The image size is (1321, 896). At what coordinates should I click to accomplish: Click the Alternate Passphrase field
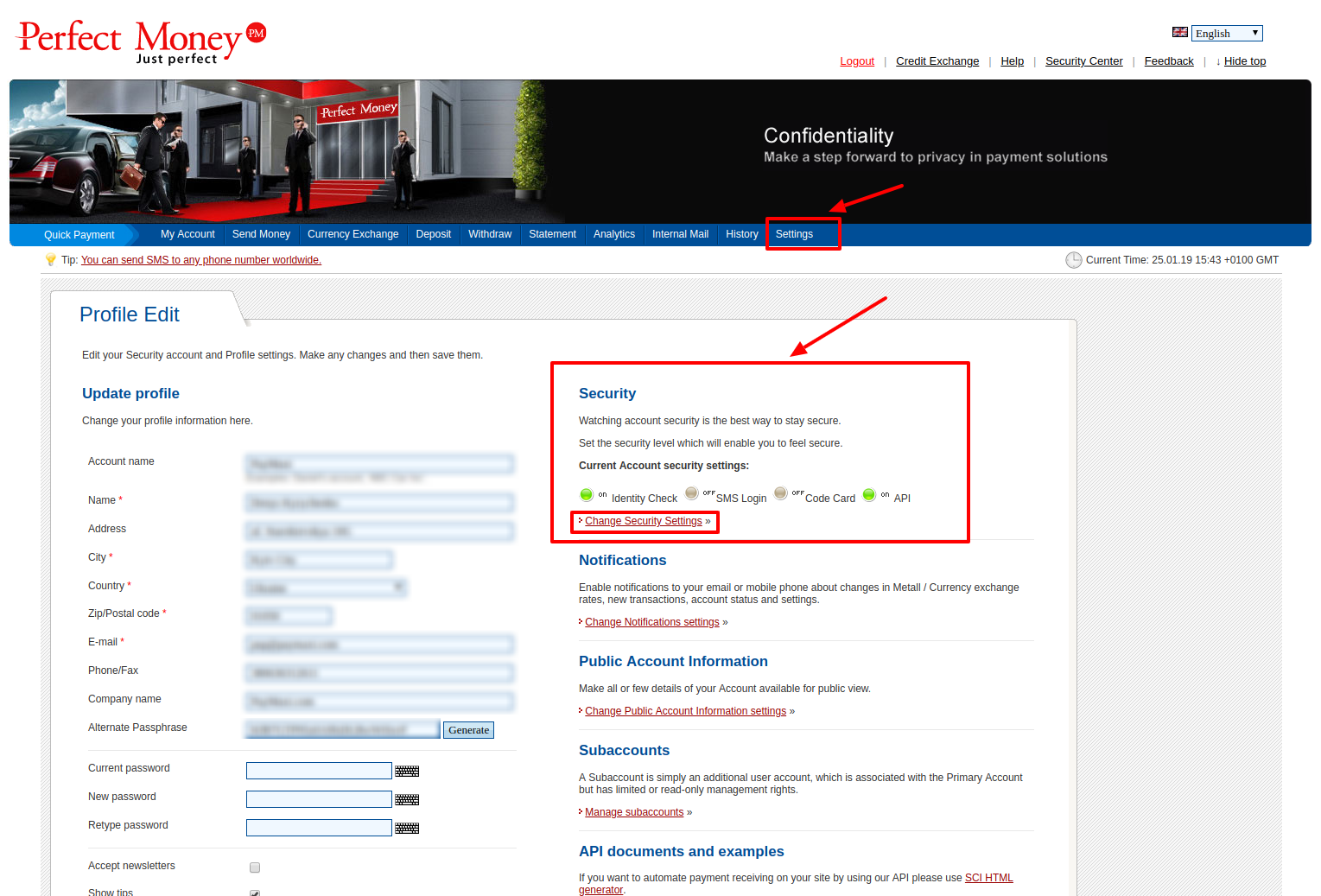[x=343, y=729]
